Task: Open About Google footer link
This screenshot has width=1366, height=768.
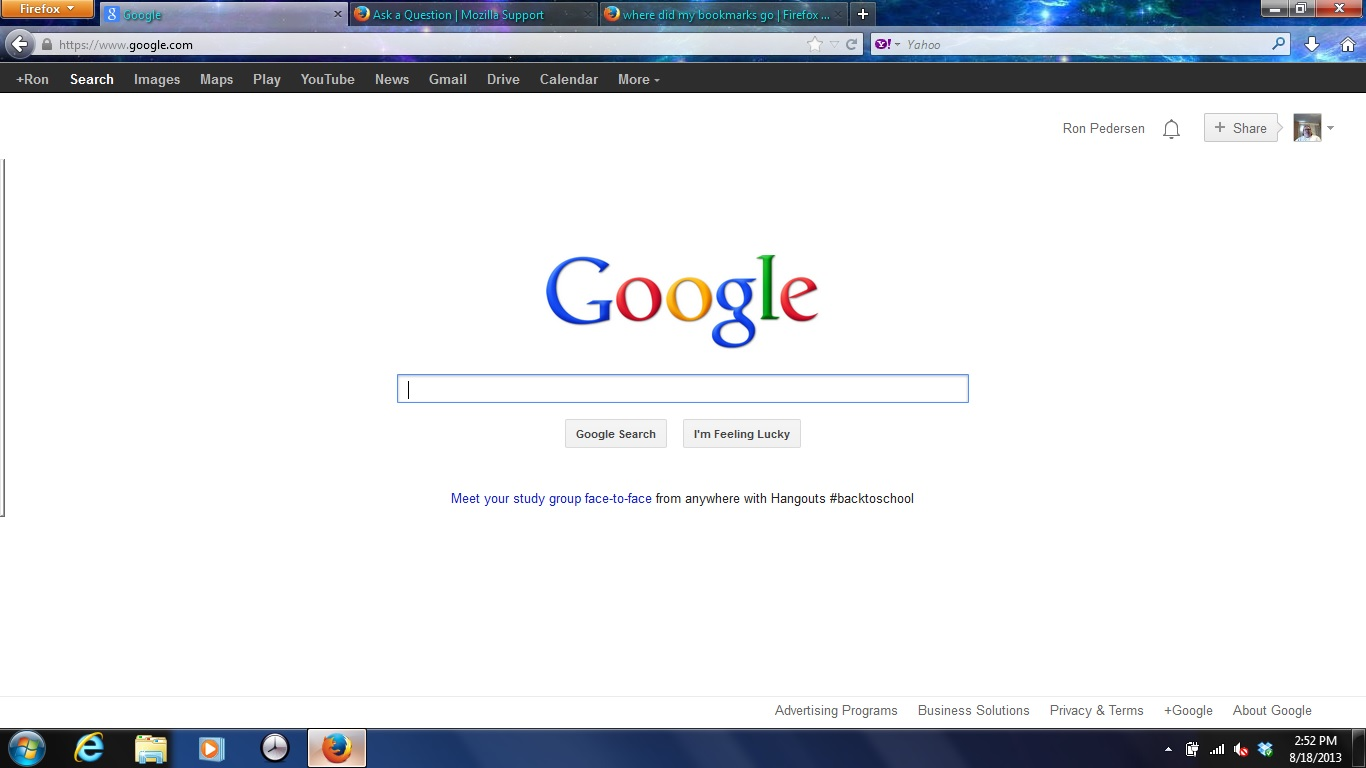Action: (1272, 710)
